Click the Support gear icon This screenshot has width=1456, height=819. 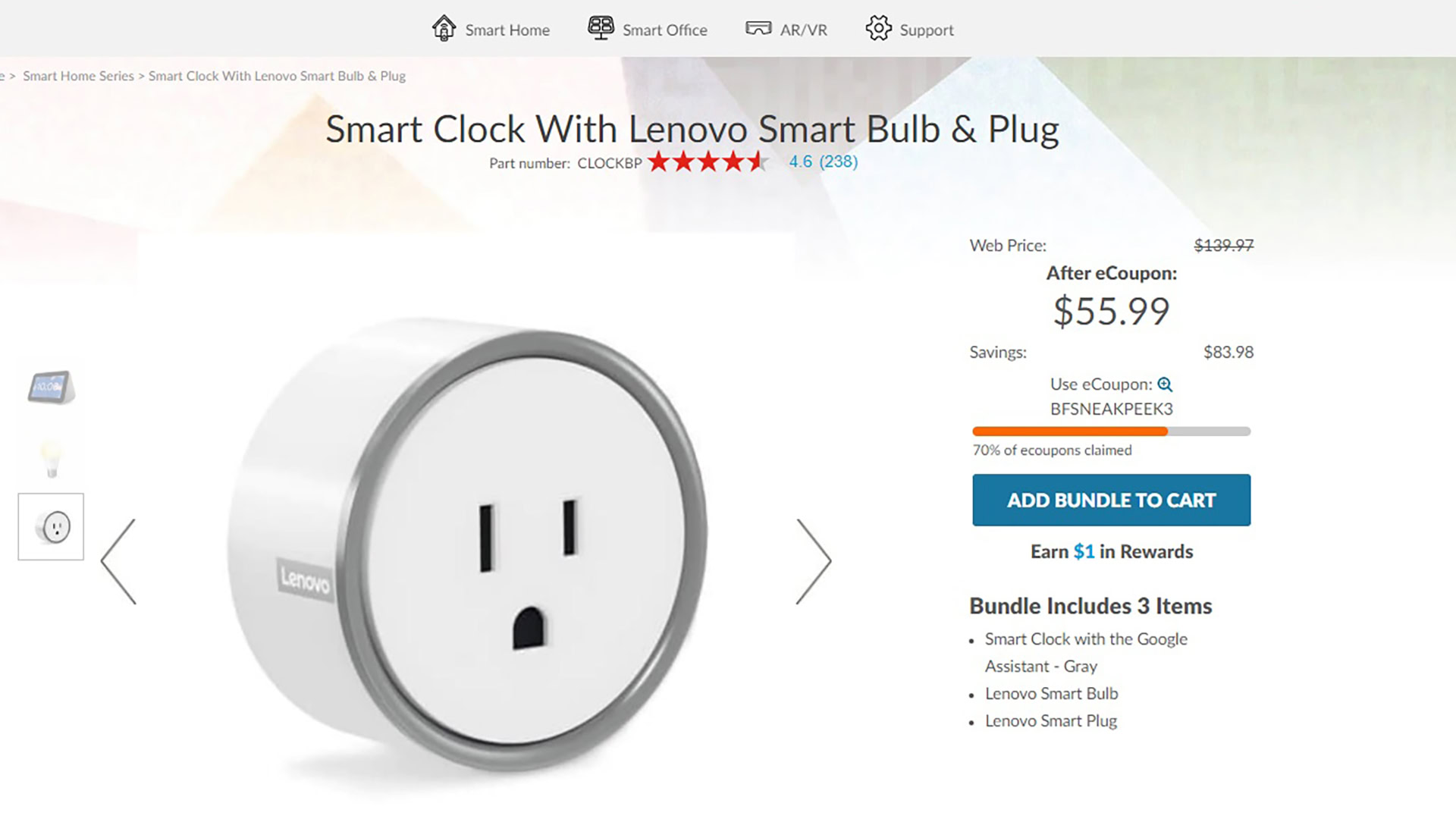tap(878, 29)
